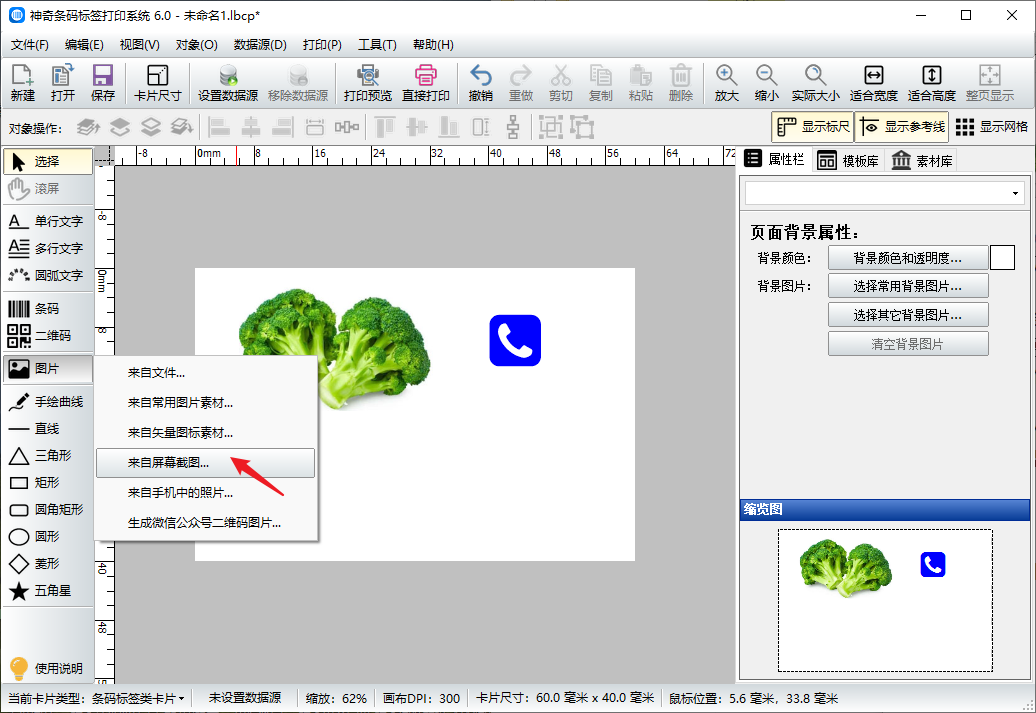Open the 帮助(H) menu
The width and height of the screenshot is (1036, 713).
tap(433, 45)
